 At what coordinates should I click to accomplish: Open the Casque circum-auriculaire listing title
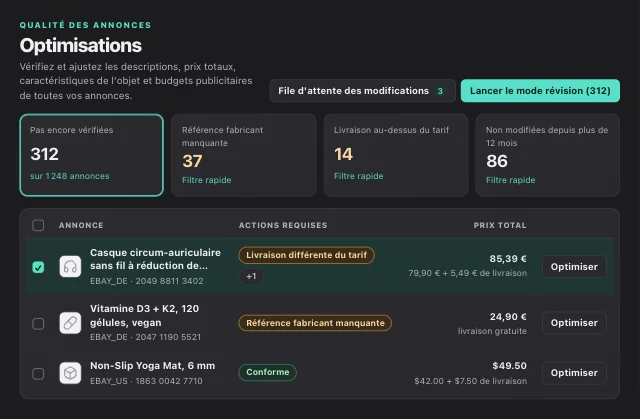point(155,259)
